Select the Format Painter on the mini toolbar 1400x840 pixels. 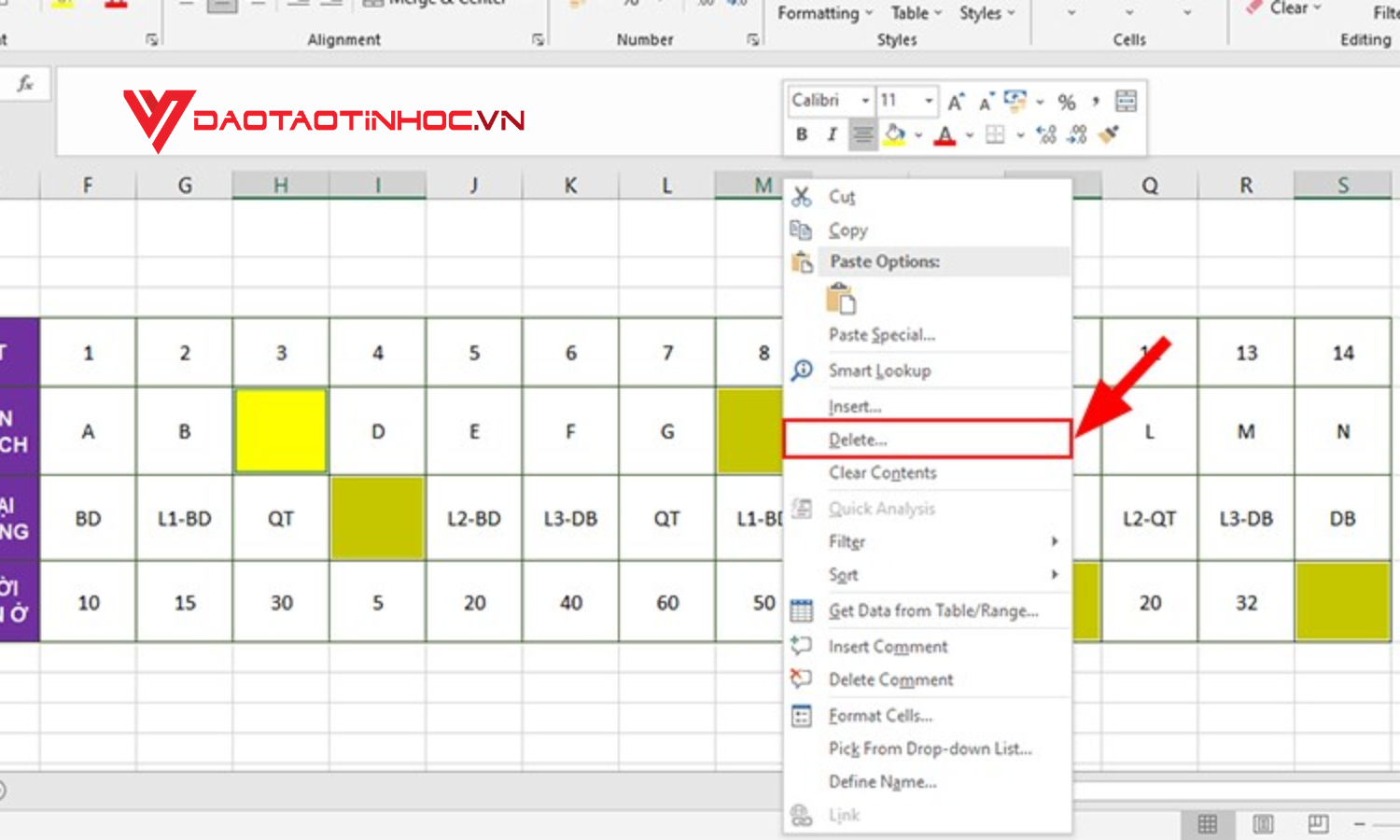[1107, 135]
